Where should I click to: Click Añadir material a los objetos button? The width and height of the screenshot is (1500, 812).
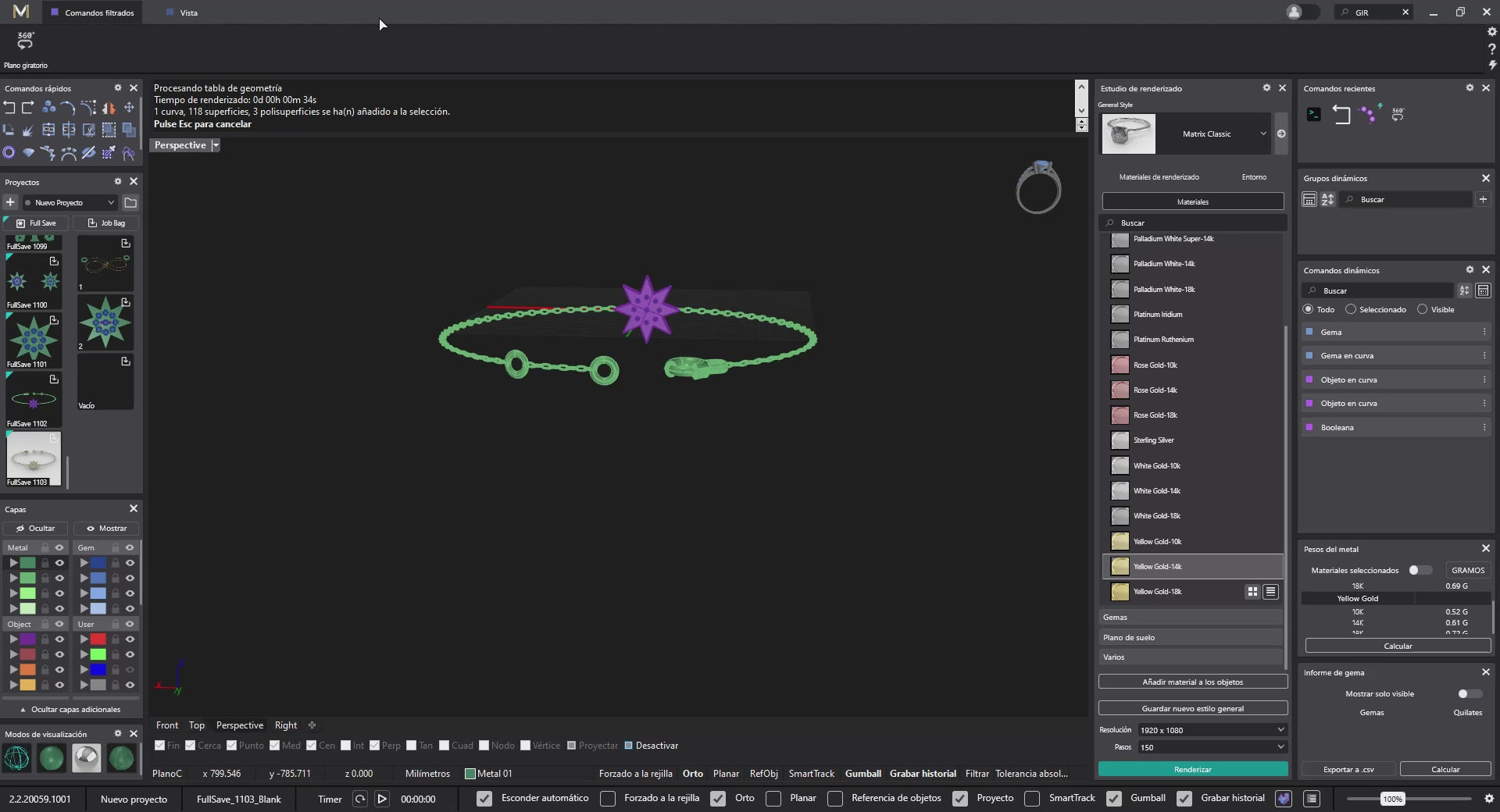coord(1192,682)
